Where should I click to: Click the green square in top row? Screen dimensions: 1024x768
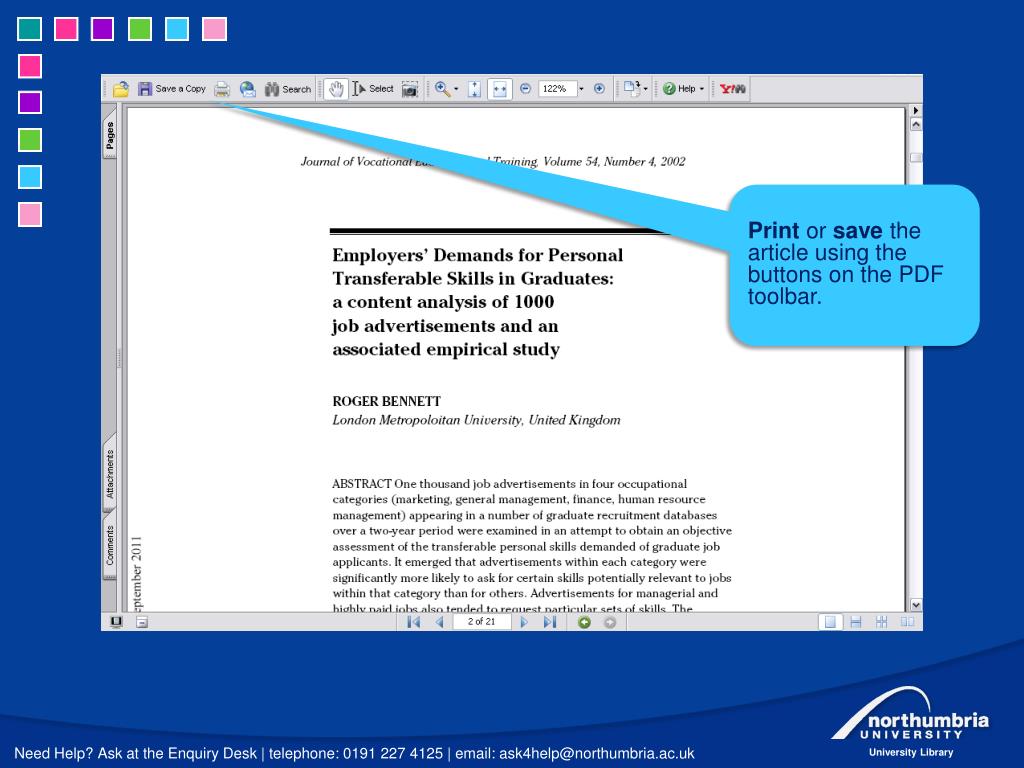pos(140,29)
